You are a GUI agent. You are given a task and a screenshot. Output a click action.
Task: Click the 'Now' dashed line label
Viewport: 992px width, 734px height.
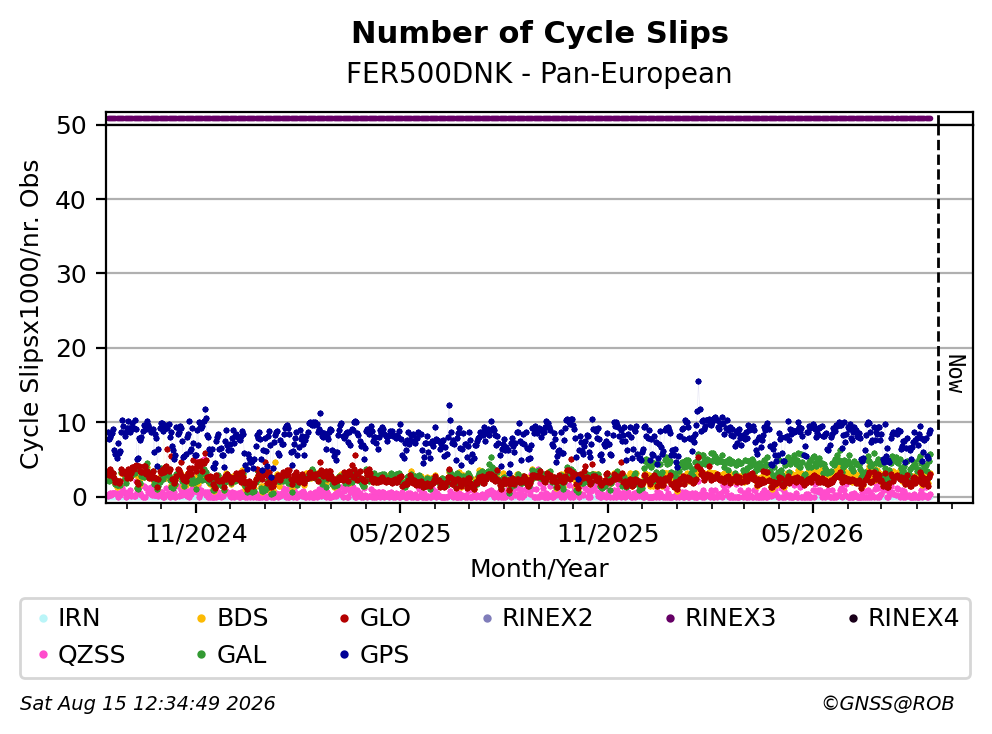tap(956, 375)
